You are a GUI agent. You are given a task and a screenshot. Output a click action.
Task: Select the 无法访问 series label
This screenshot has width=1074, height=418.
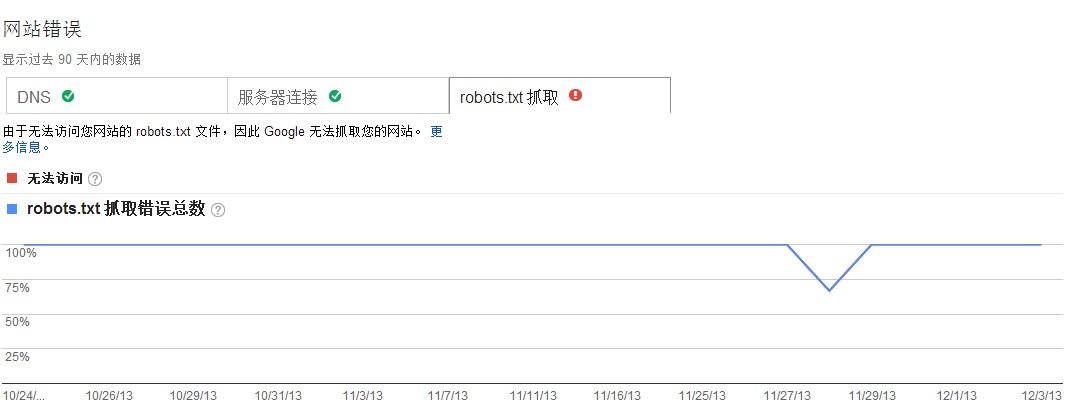(55, 179)
